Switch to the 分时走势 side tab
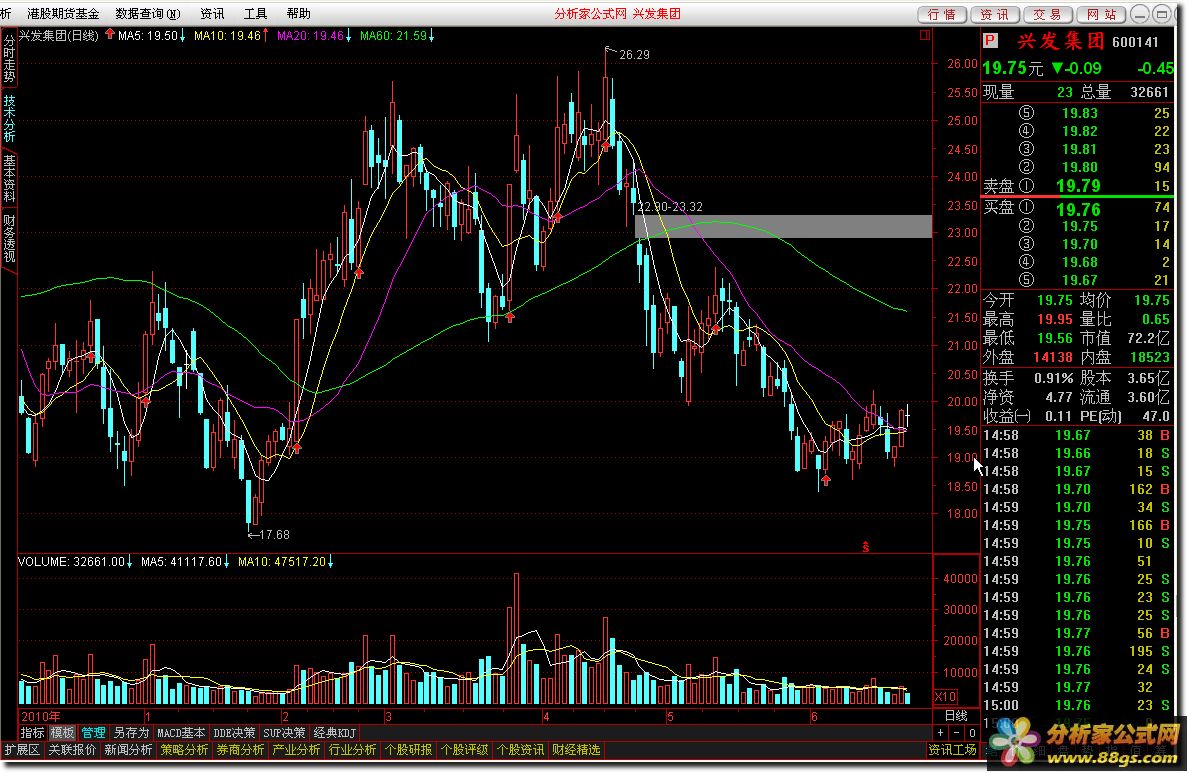Screen dimensions: 1189x773 coord(9,59)
